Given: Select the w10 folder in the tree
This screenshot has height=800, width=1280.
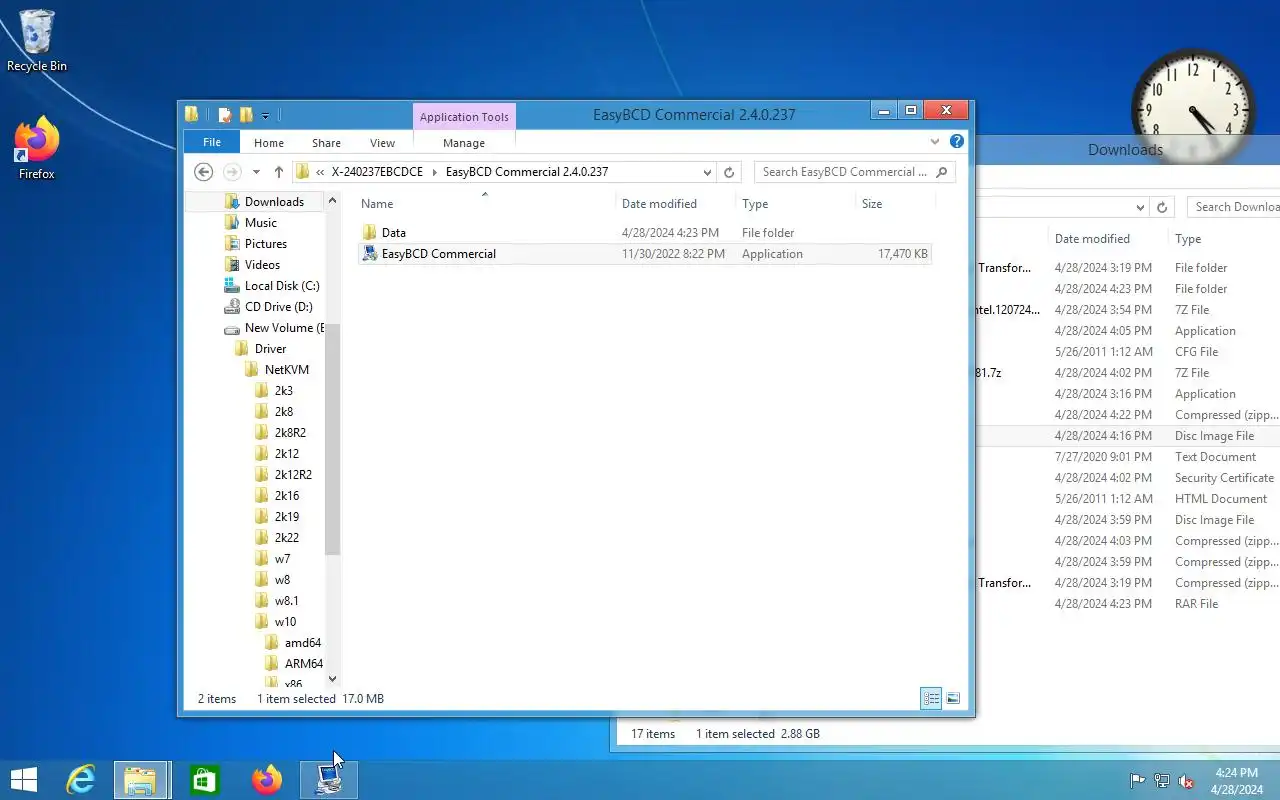Looking at the screenshot, I should [285, 622].
